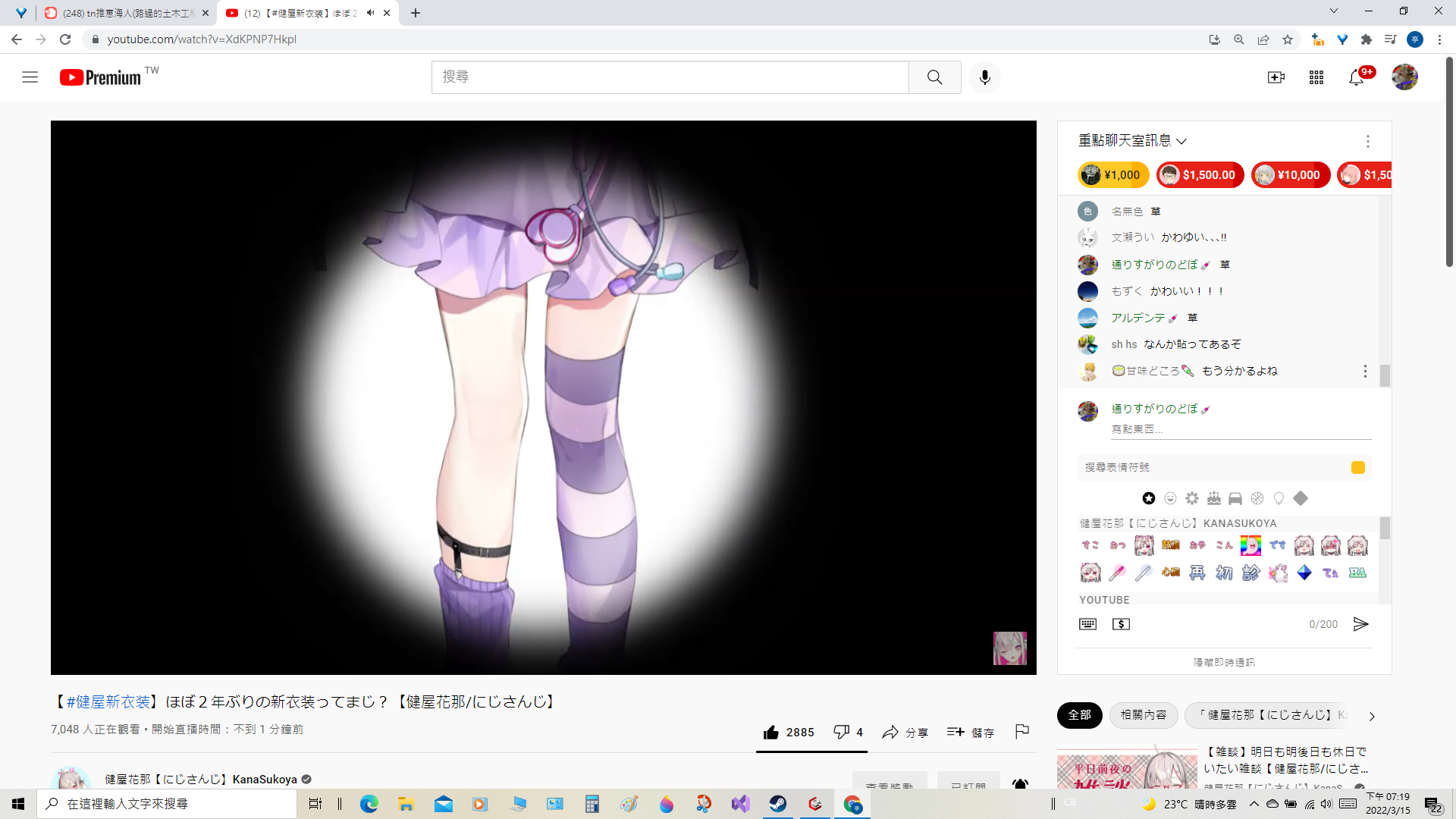Click 隱藏即時通訊 to hide chat
This screenshot has height=819, width=1456.
[1224, 662]
